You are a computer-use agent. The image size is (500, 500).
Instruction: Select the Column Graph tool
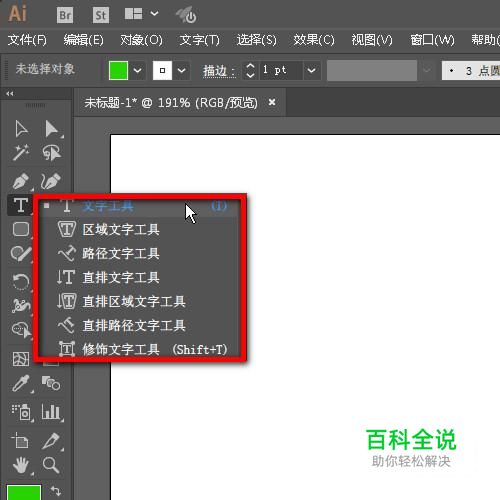point(52,412)
